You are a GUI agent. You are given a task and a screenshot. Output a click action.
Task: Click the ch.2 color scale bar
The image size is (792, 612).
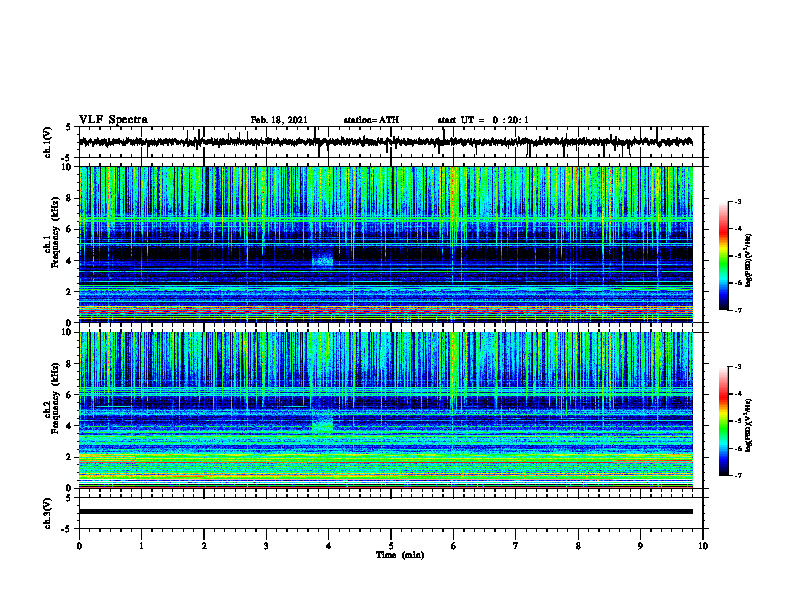click(x=724, y=421)
